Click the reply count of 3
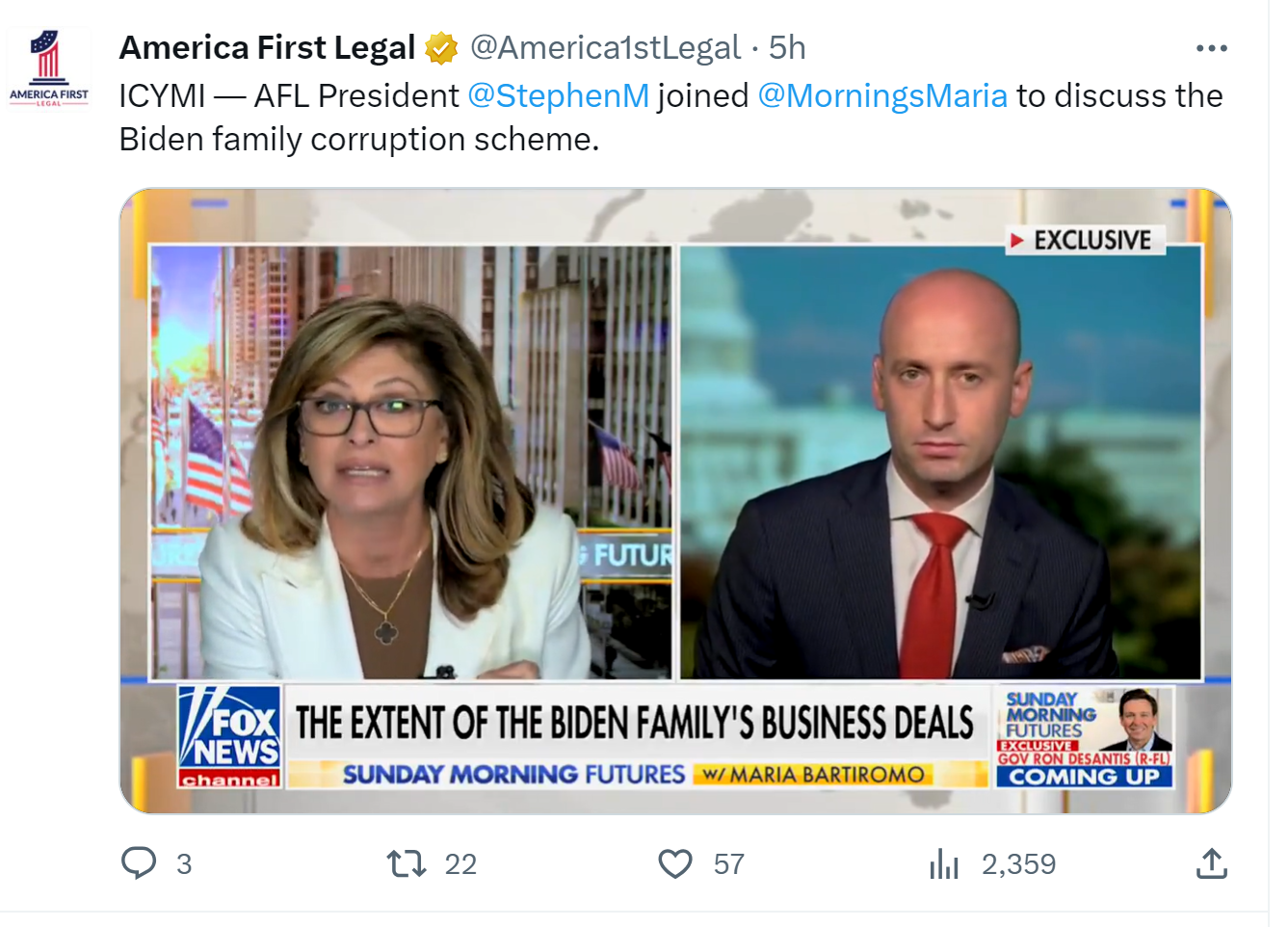 [x=184, y=864]
